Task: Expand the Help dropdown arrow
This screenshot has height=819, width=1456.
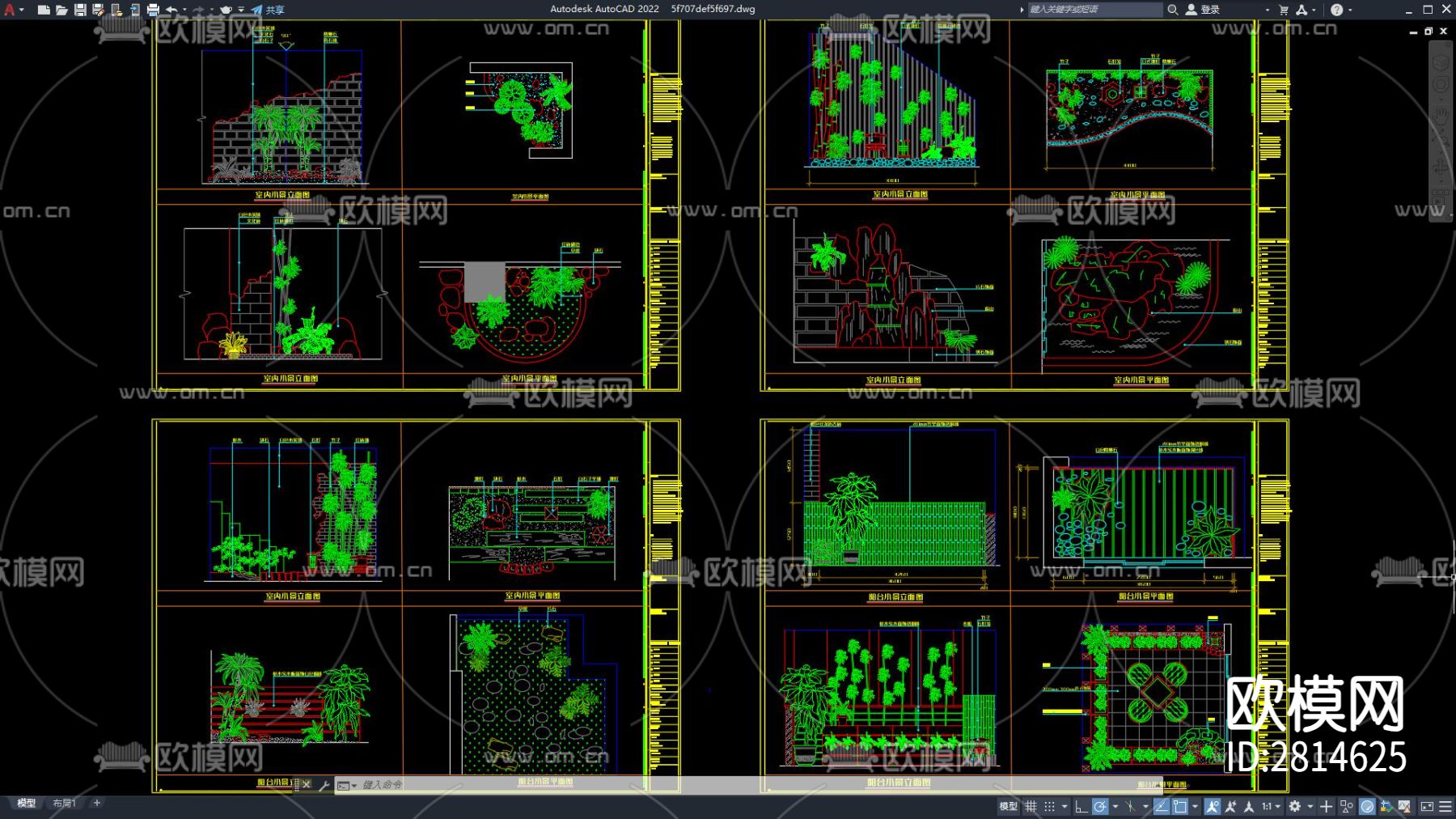Action: [1350, 10]
